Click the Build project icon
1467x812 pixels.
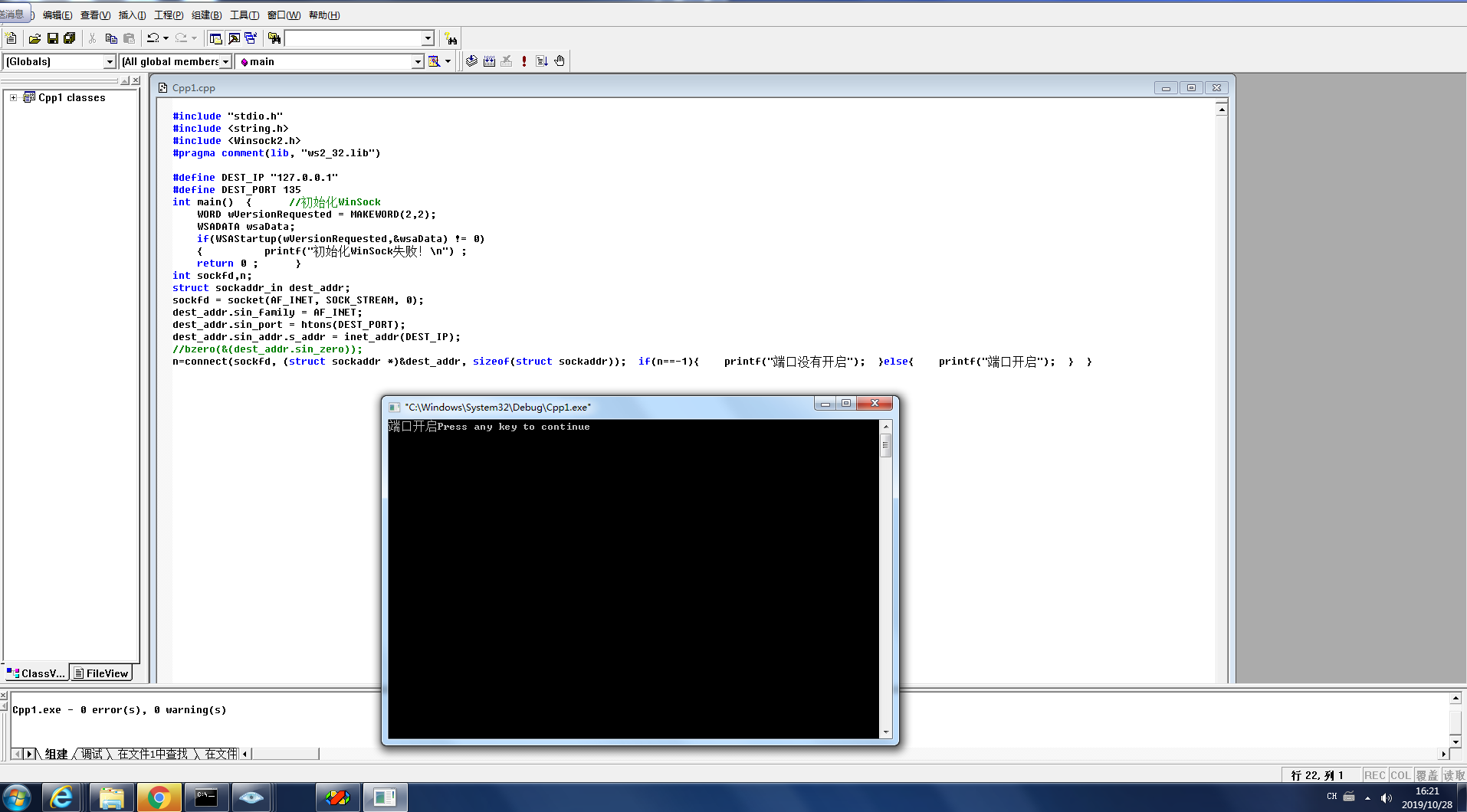tap(489, 61)
